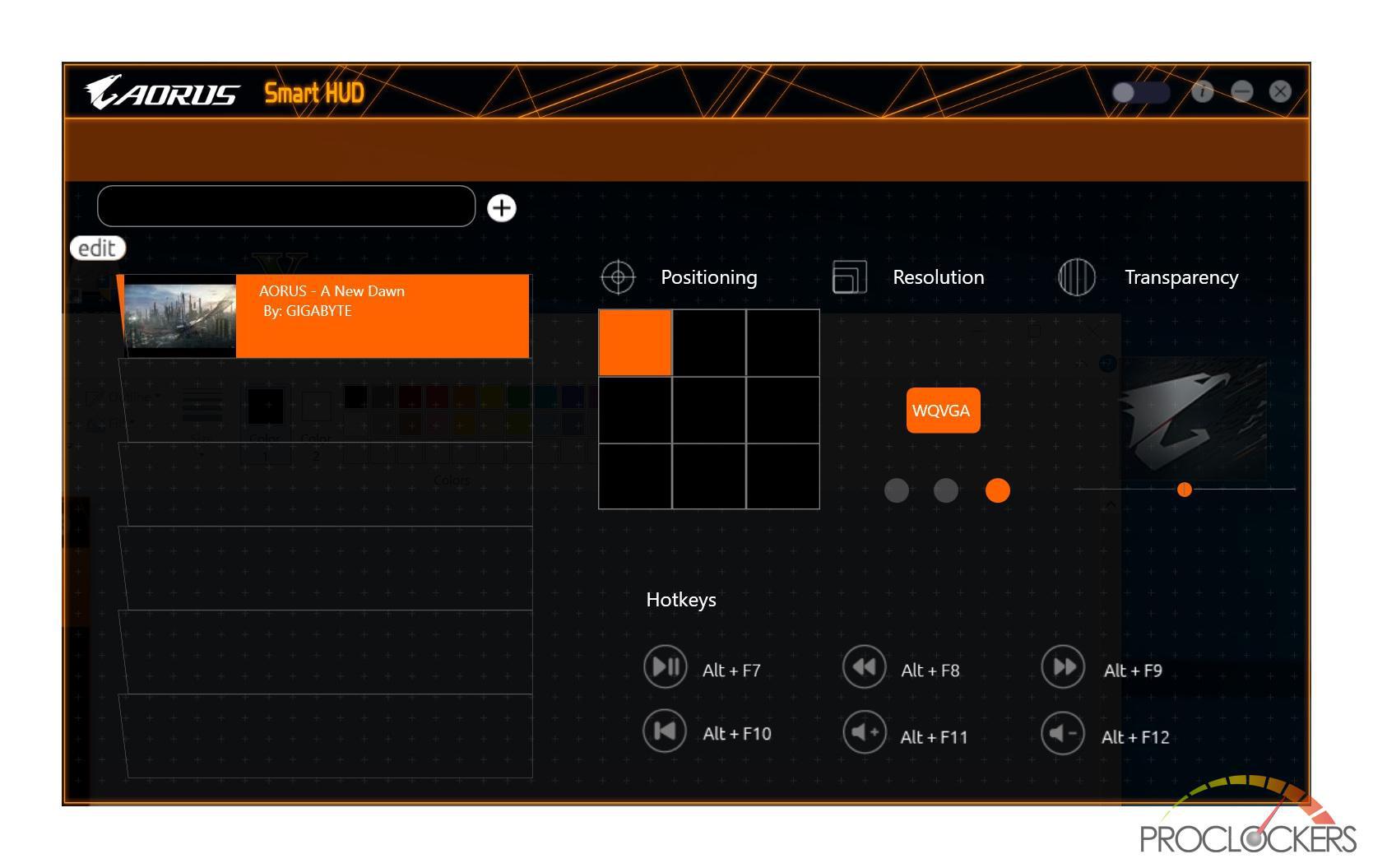
Task: Select middle-left position in grid
Action: pyautogui.click(x=635, y=410)
